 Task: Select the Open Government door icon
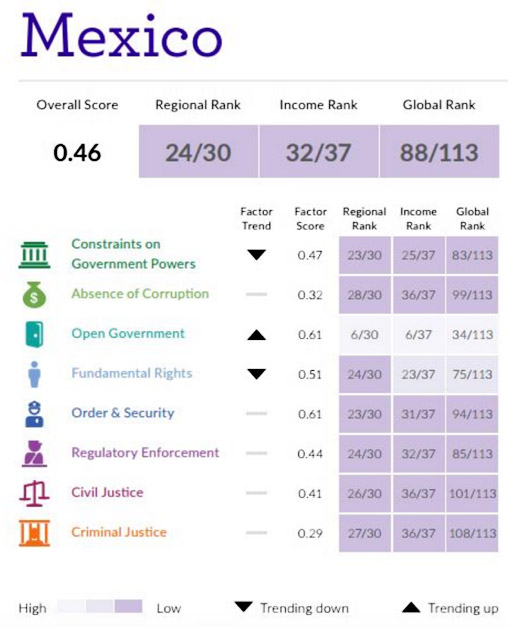(x=34, y=334)
